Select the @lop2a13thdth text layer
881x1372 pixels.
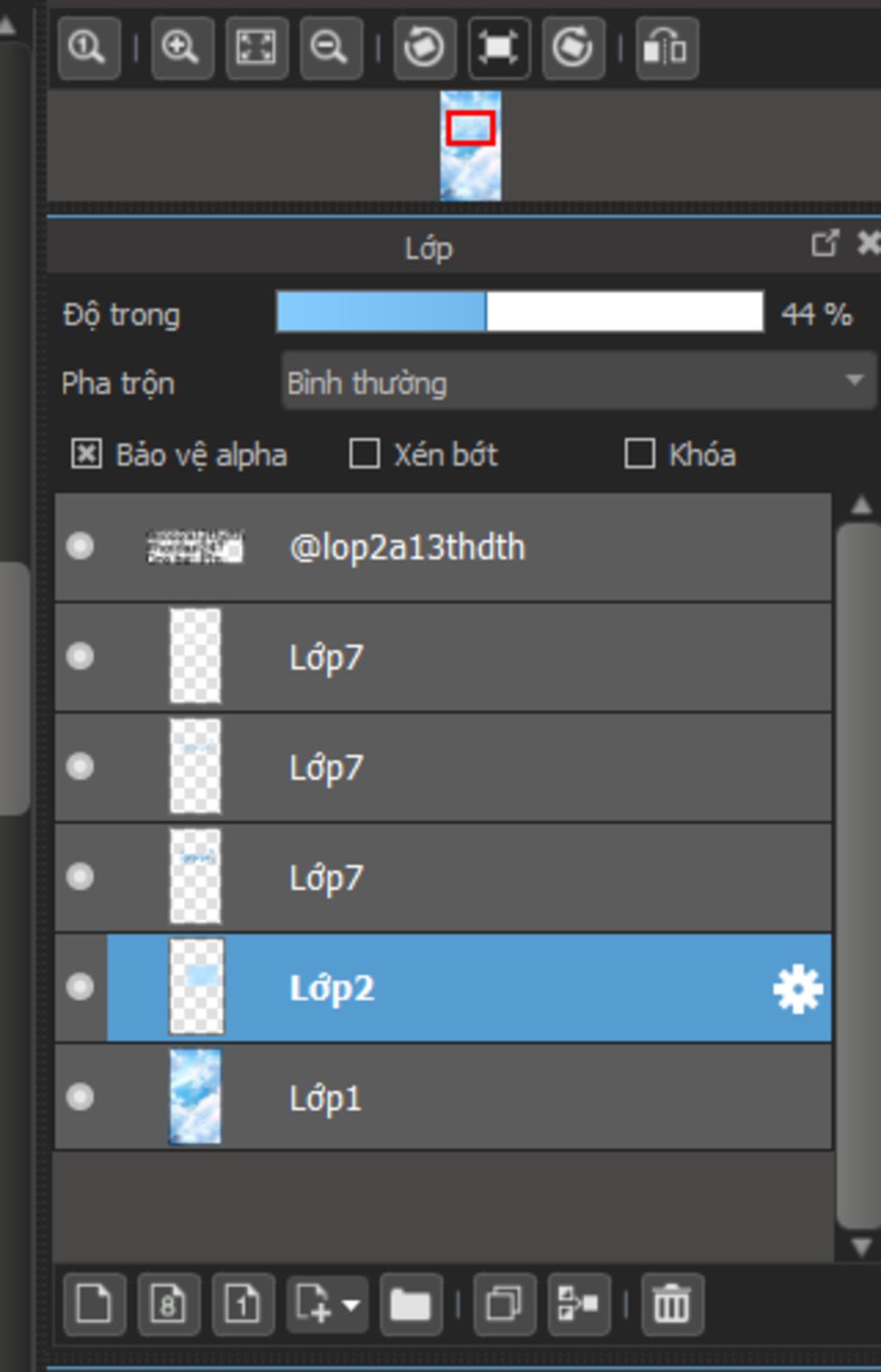click(443, 547)
